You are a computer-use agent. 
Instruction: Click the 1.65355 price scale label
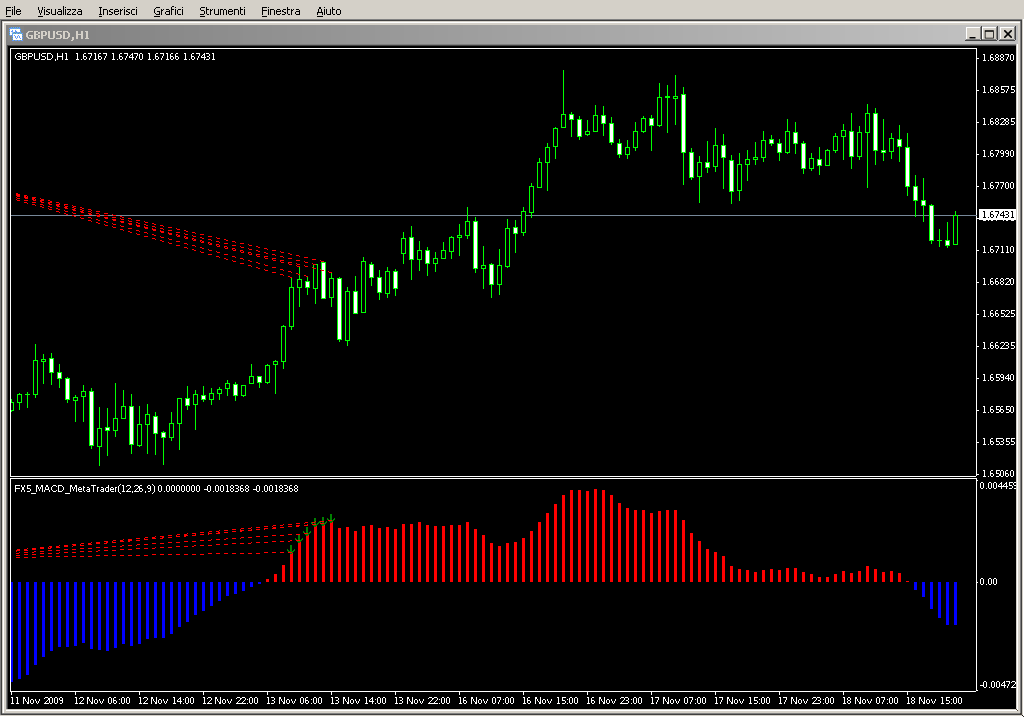tap(999, 441)
